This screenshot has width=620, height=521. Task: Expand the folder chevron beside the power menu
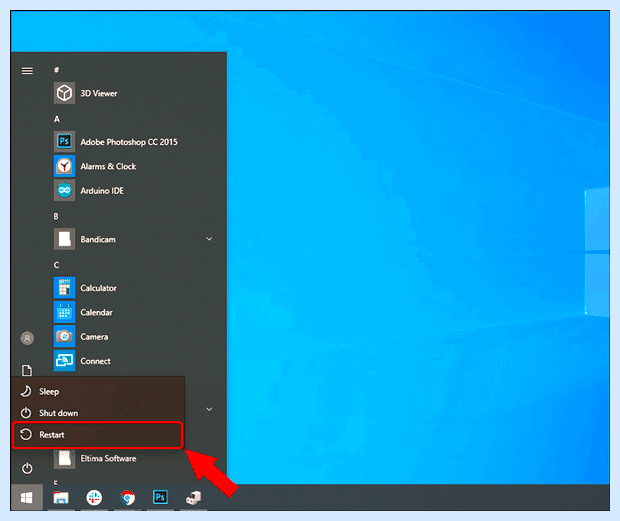click(209, 409)
